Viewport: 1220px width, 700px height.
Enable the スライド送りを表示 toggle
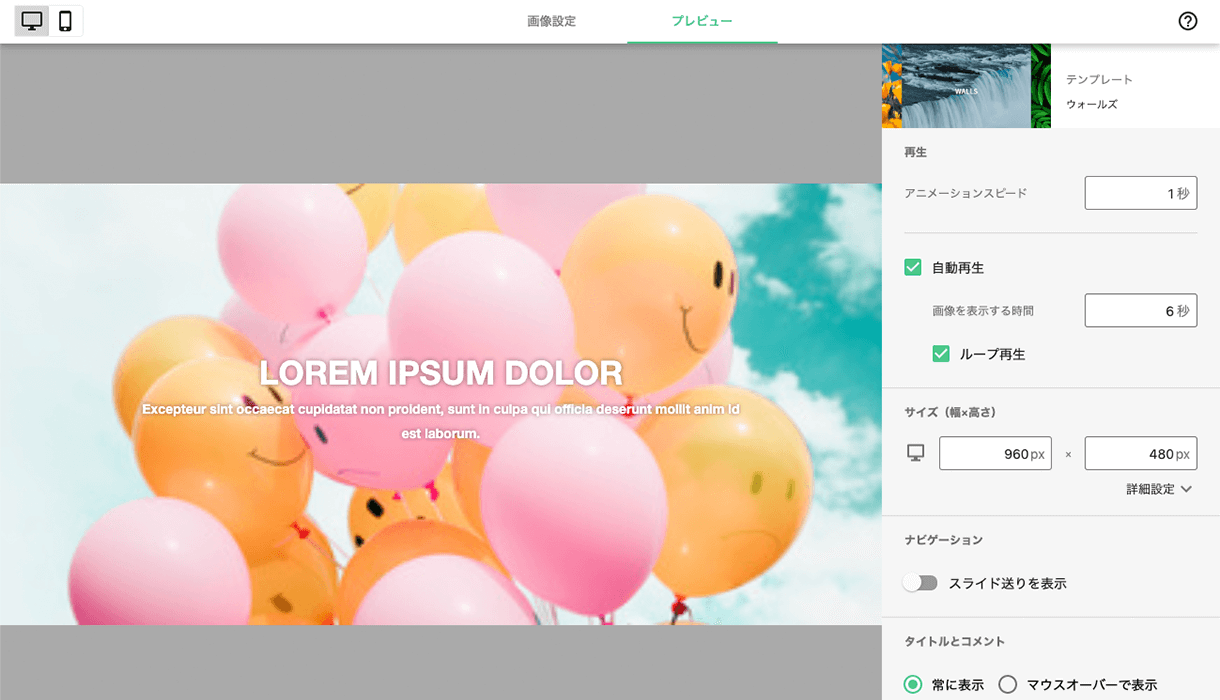point(920,583)
